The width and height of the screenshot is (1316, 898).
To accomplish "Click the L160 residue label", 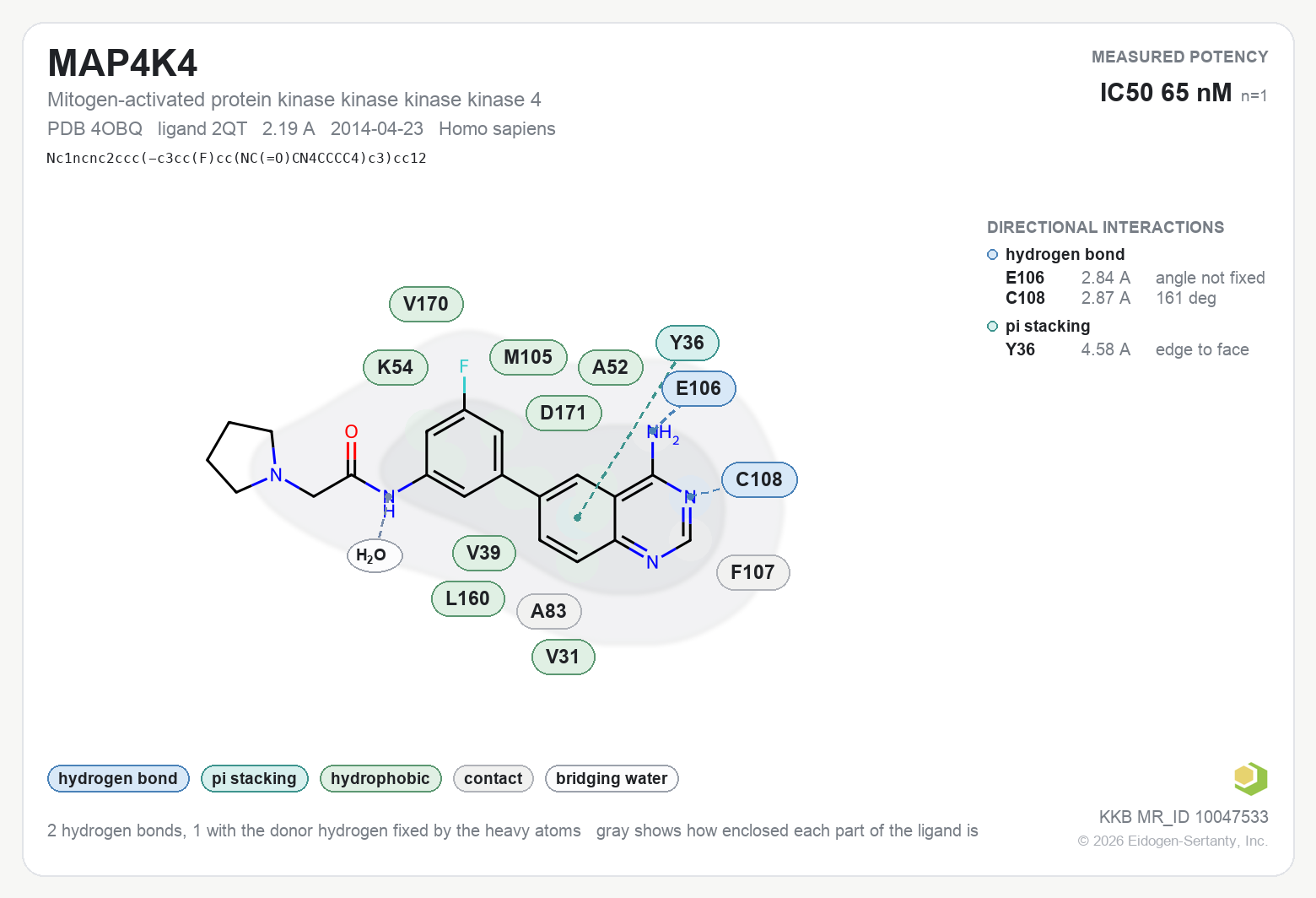I will 468,598.
